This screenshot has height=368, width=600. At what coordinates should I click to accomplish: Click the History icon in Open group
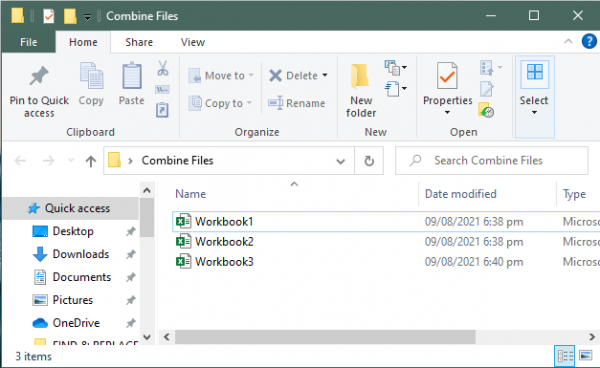point(486,110)
